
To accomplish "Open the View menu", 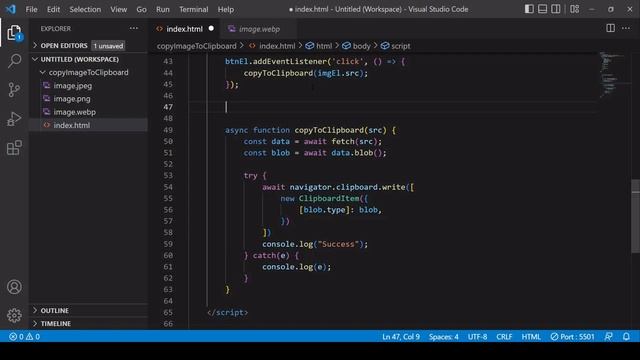I will (118, 9).
